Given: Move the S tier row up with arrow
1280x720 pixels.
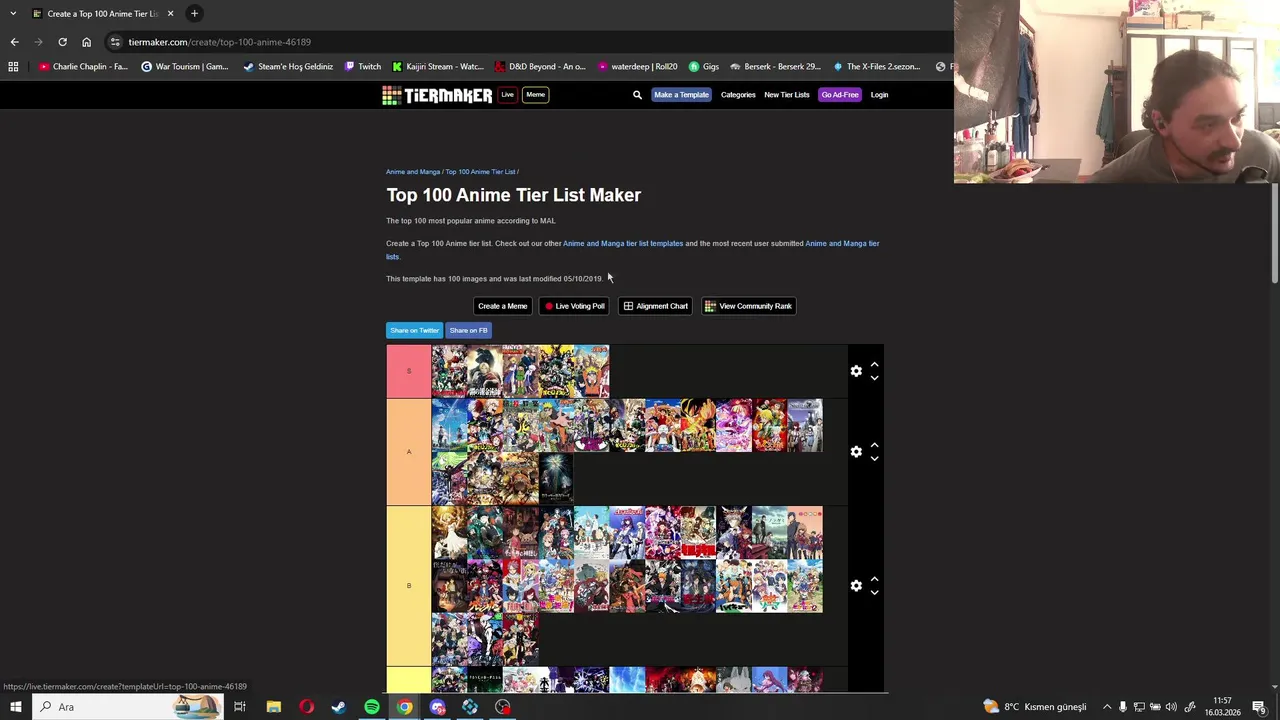Looking at the screenshot, I should [x=874, y=365].
